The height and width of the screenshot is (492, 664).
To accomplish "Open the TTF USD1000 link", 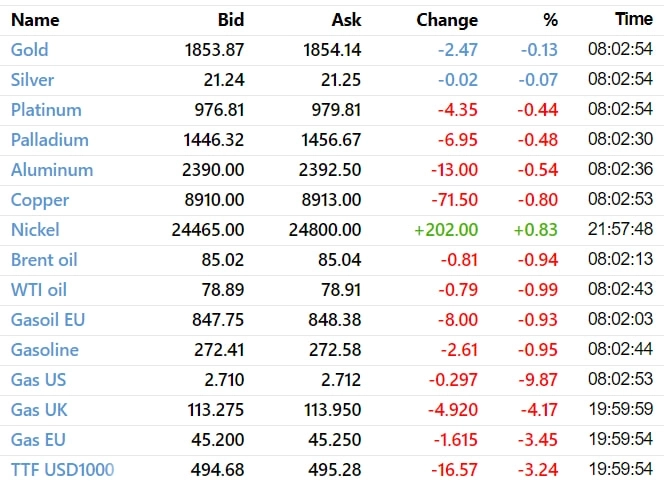I will tap(62, 470).
